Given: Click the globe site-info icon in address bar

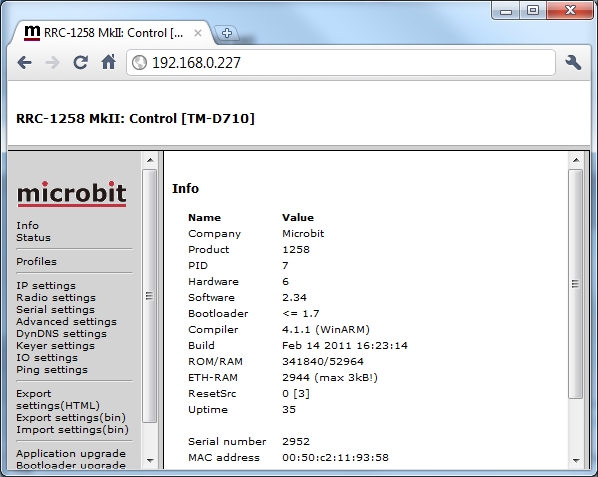Looking at the screenshot, I should click(139, 63).
